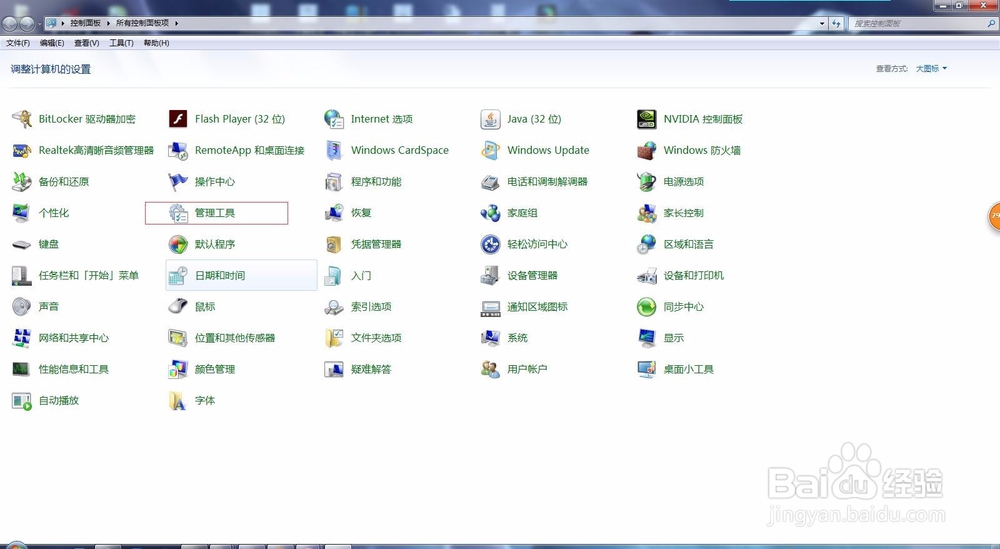Viewport: 1000px width, 549px height.
Task: Open the 程序和功能 icon
Action: (334, 182)
